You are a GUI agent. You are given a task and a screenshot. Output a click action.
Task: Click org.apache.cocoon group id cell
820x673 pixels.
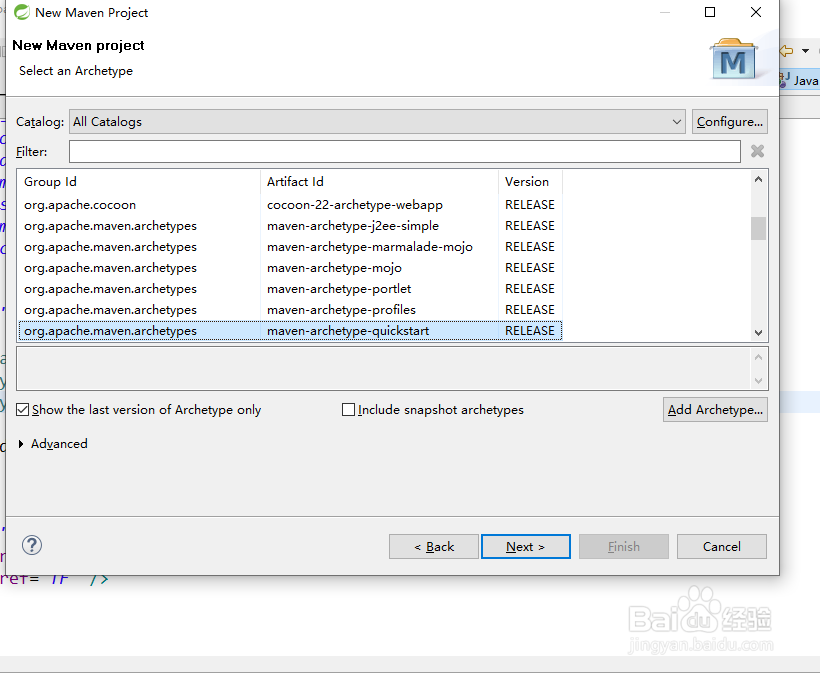click(80, 205)
